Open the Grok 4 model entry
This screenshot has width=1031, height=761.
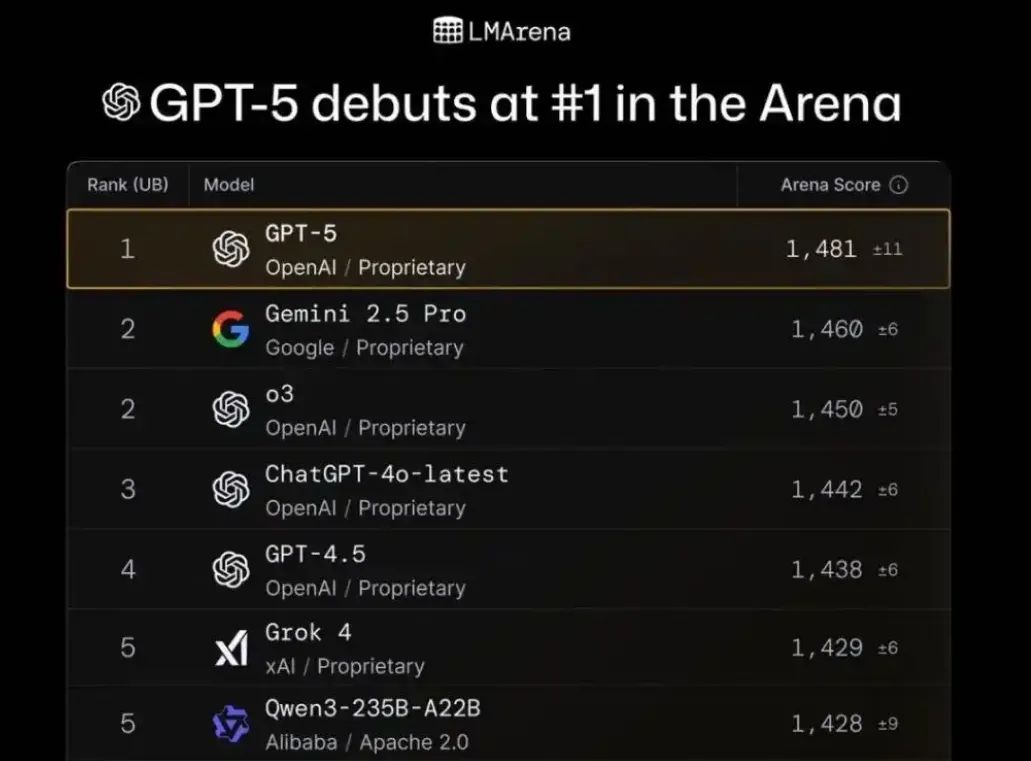tap(308, 633)
